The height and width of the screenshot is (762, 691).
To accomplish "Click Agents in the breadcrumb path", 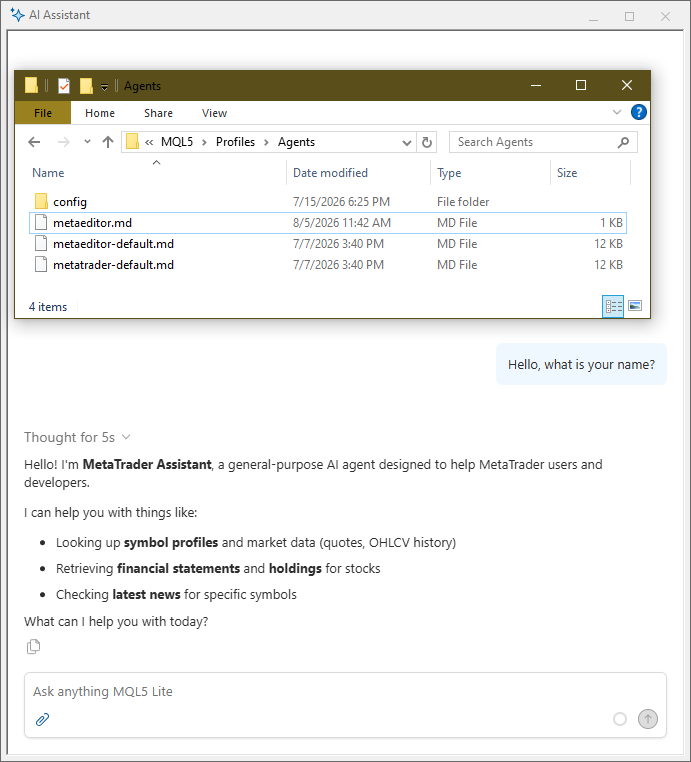I will coord(296,142).
